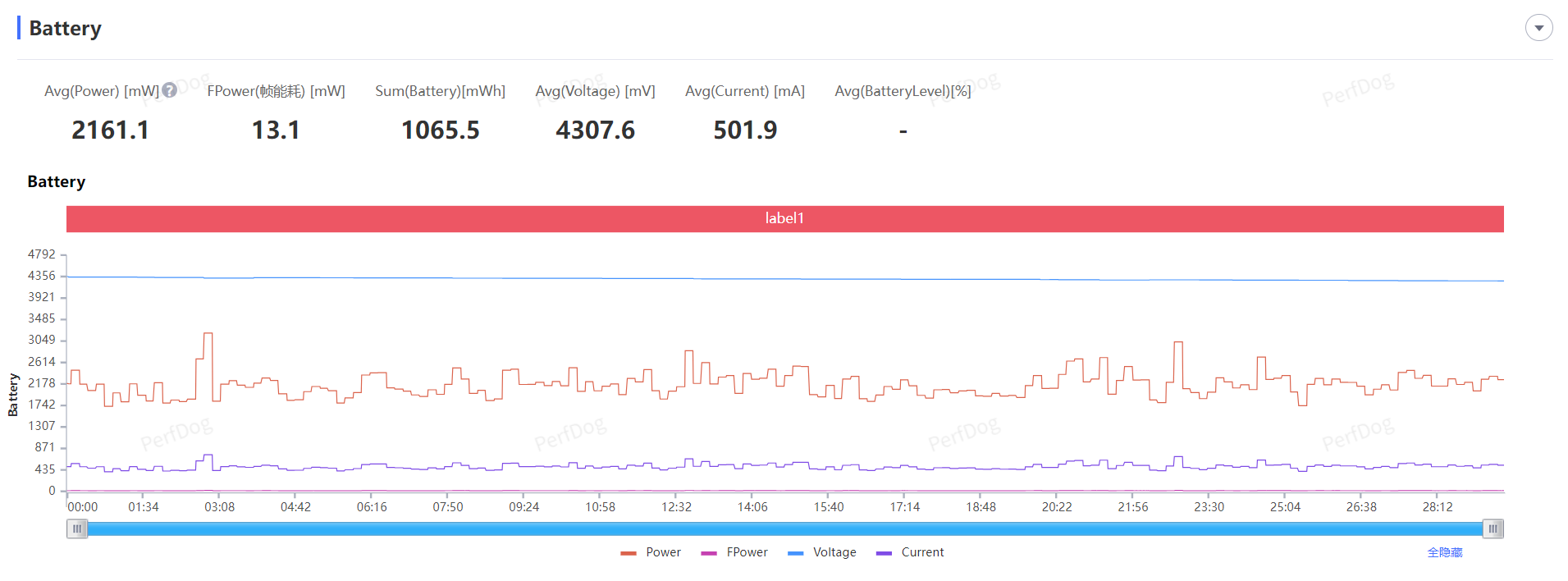Screen dimensions: 1568x581
Task: Click the right handle of the time range slider
Action: tap(1493, 529)
